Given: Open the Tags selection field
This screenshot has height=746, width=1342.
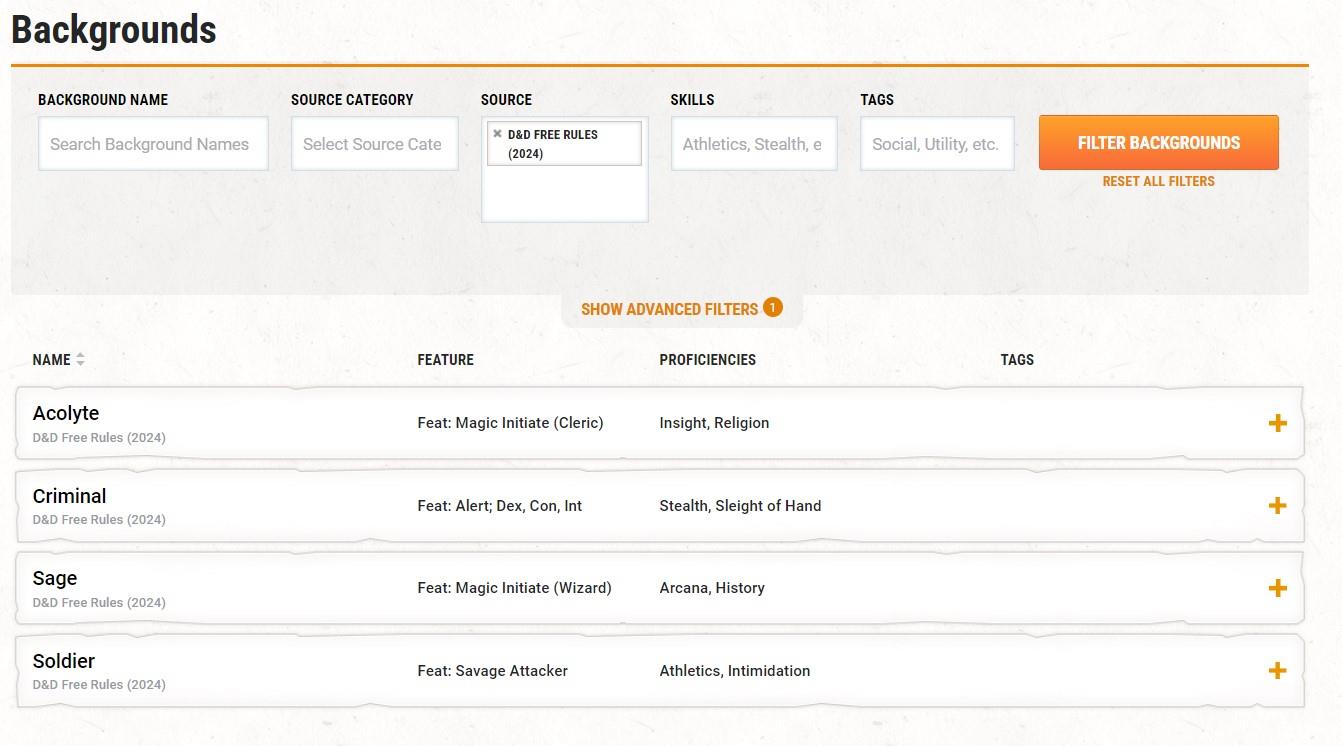Looking at the screenshot, I should coord(936,144).
